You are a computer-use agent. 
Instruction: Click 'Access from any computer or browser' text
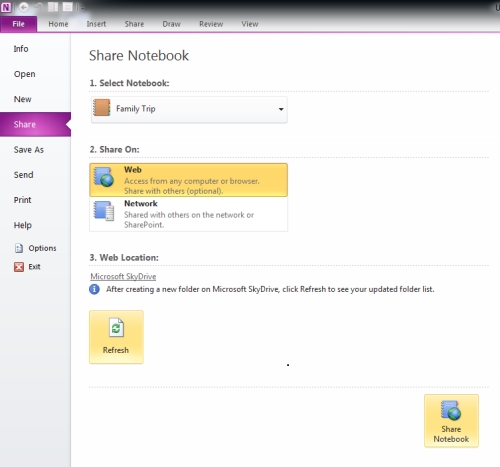click(x=192, y=181)
